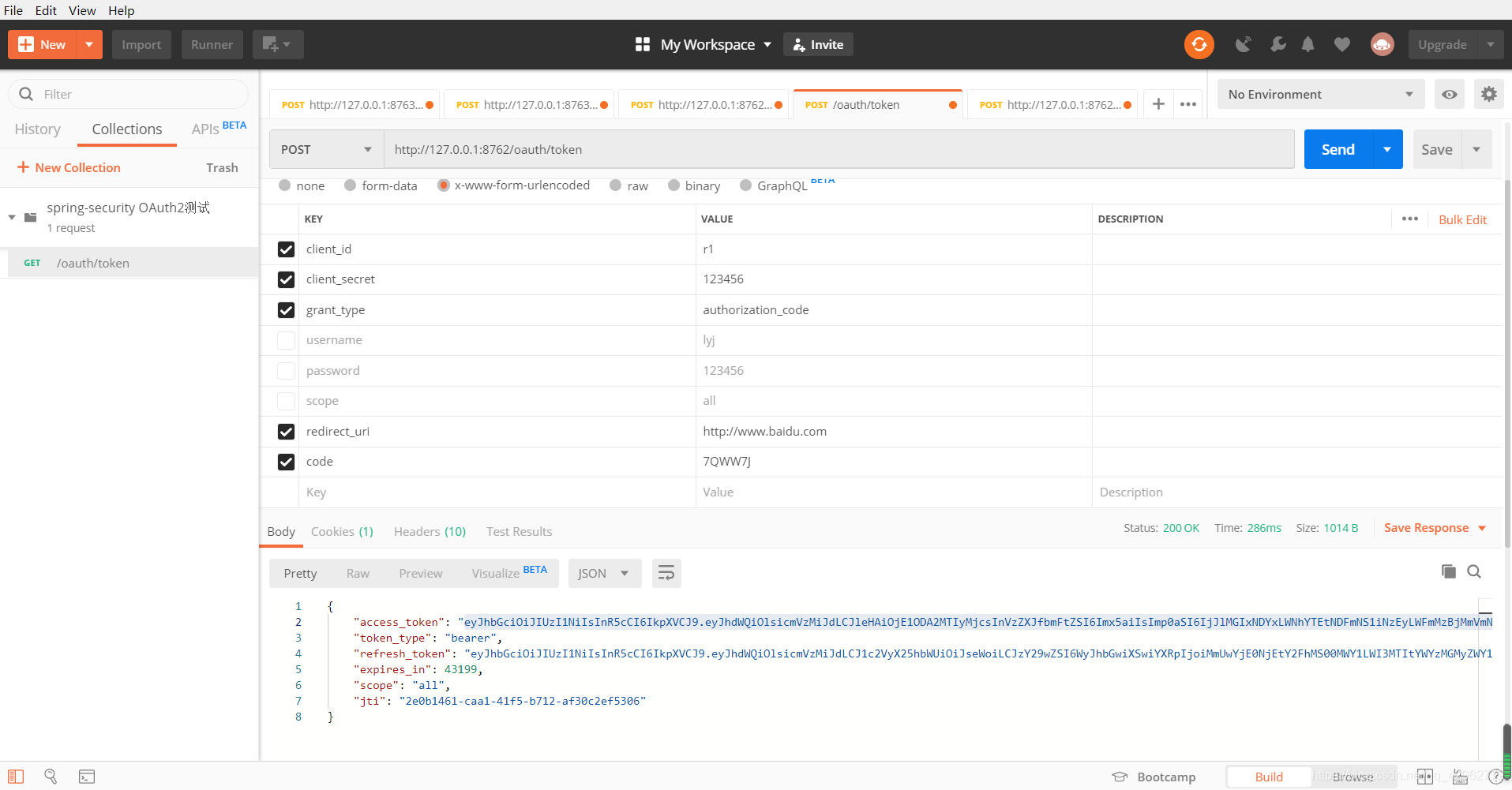Open the tab options three-dots menu
1512x790 pixels.
tap(1188, 104)
